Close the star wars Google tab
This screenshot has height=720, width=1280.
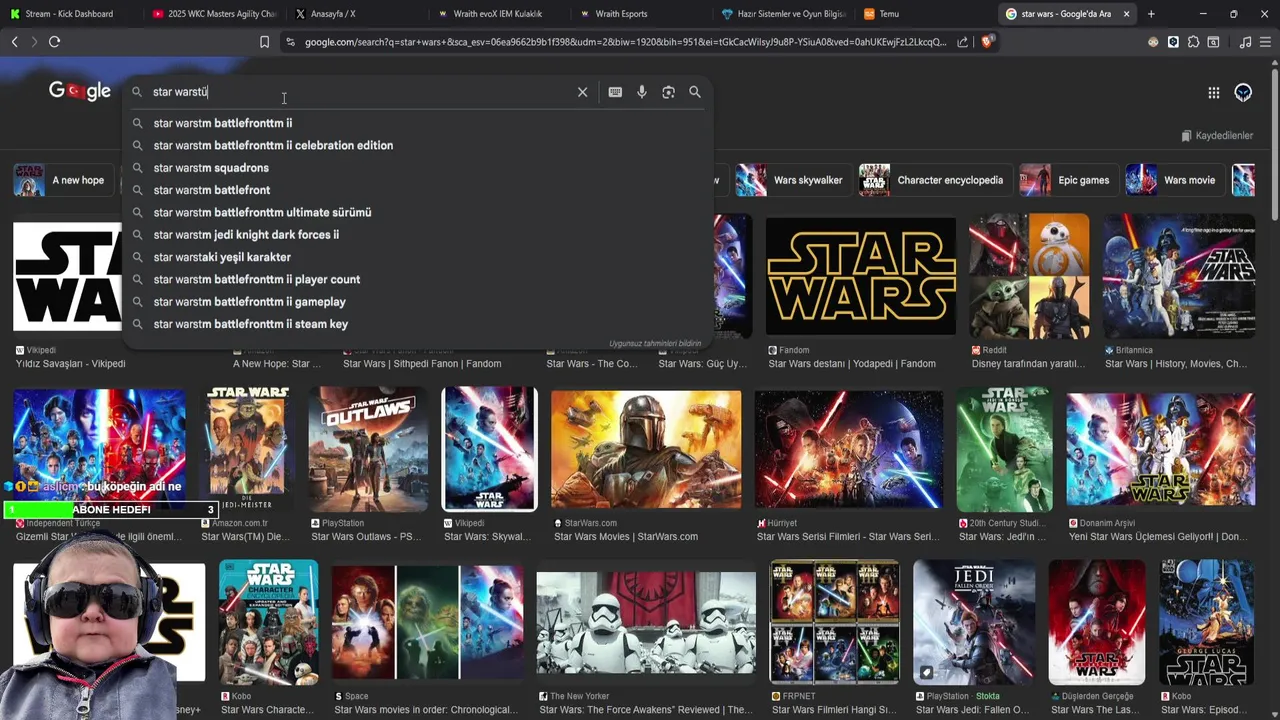pos(1126,14)
